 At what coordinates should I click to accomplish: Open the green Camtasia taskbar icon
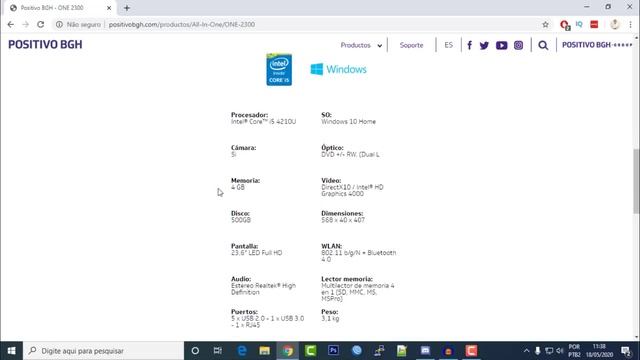click(311, 351)
